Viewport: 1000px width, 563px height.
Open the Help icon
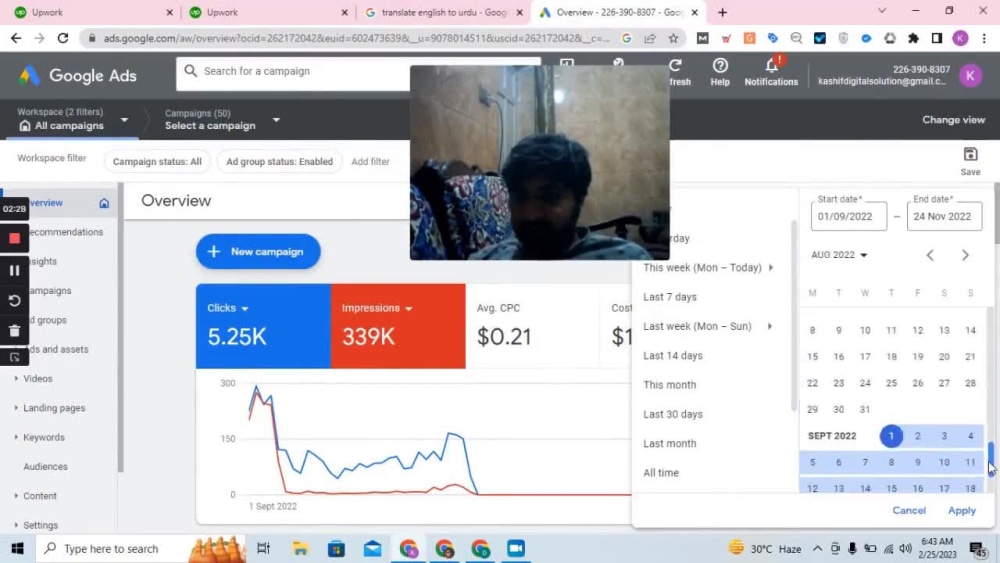coord(720,71)
